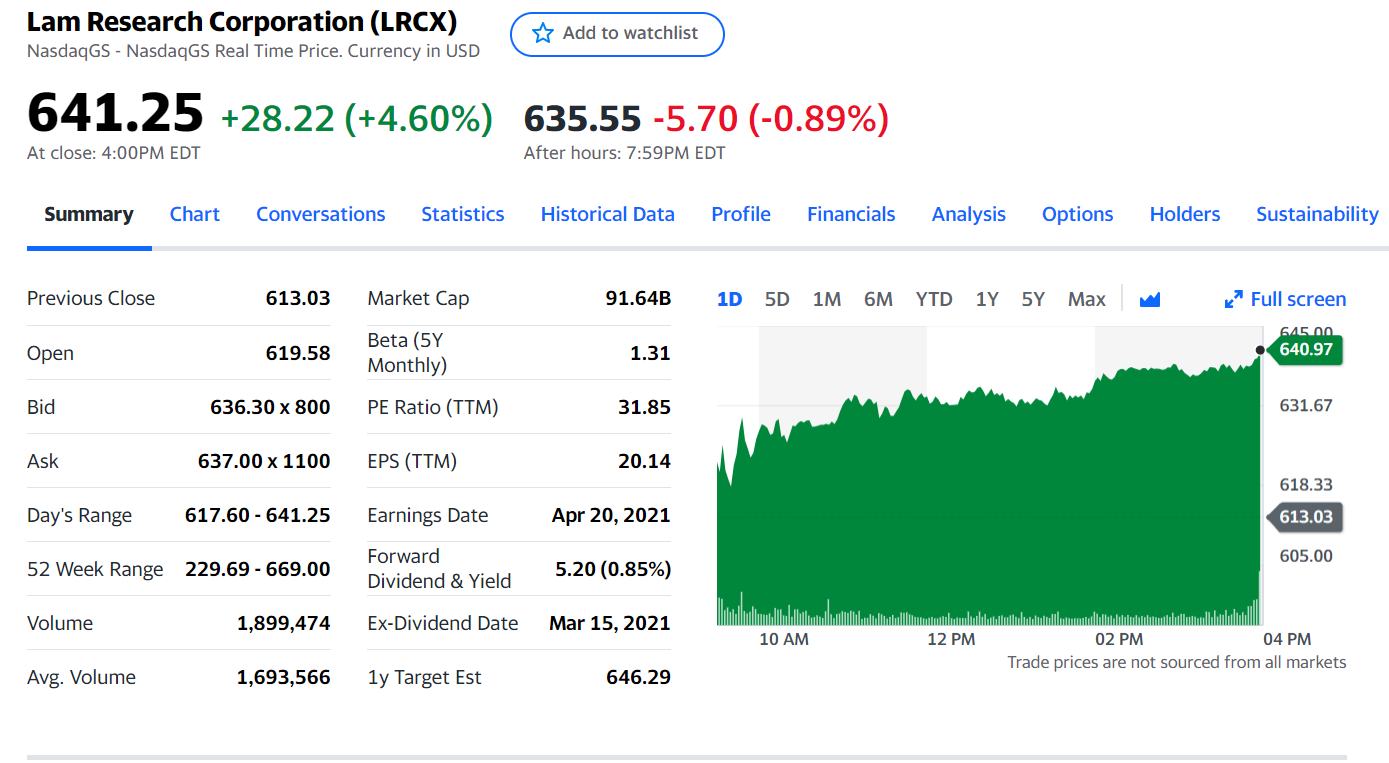Click the Ask value 637.00 x 1100

pyautogui.click(x=264, y=461)
